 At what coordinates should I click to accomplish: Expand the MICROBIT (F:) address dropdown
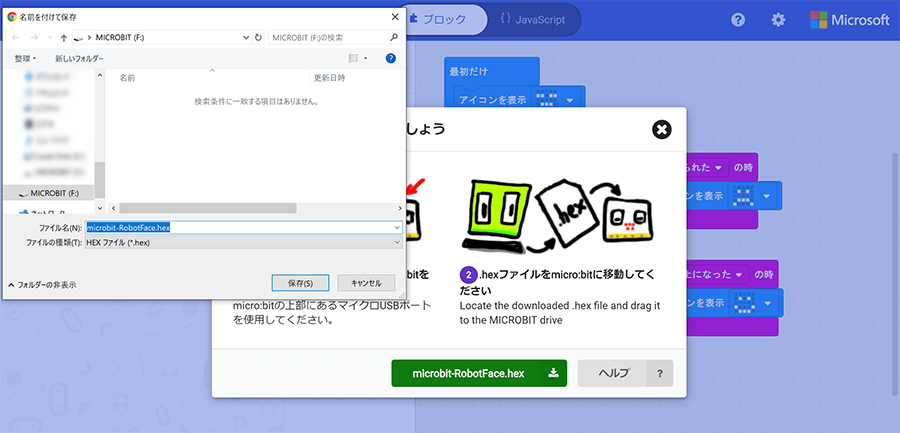(x=246, y=38)
